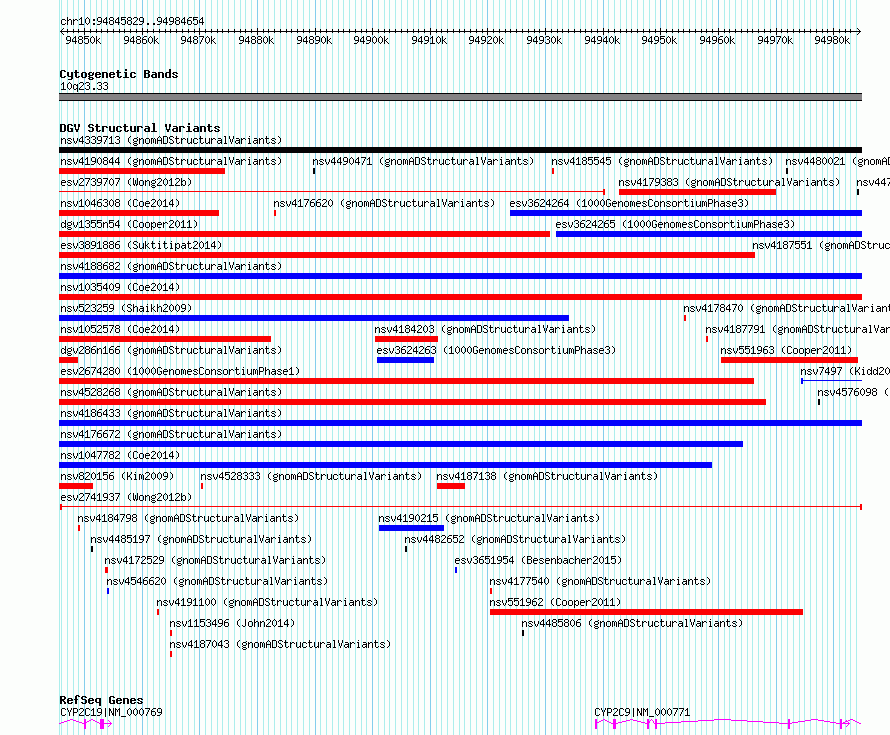Select the CYP2C19 NM_000769 gene label

(111, 712)
